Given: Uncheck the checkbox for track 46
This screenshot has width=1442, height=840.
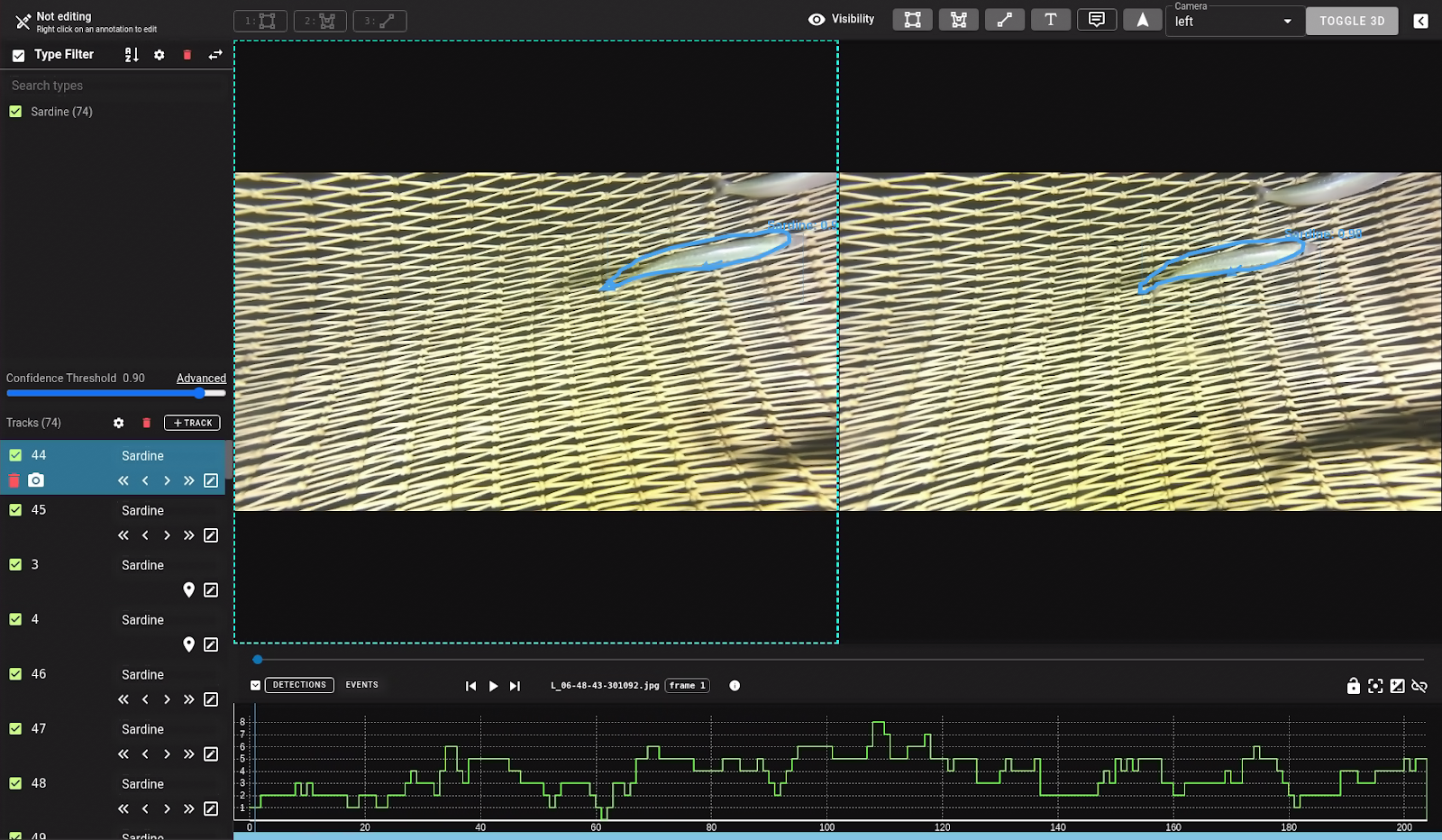Looking at the screenshot, I should click(x=15, y=674).
